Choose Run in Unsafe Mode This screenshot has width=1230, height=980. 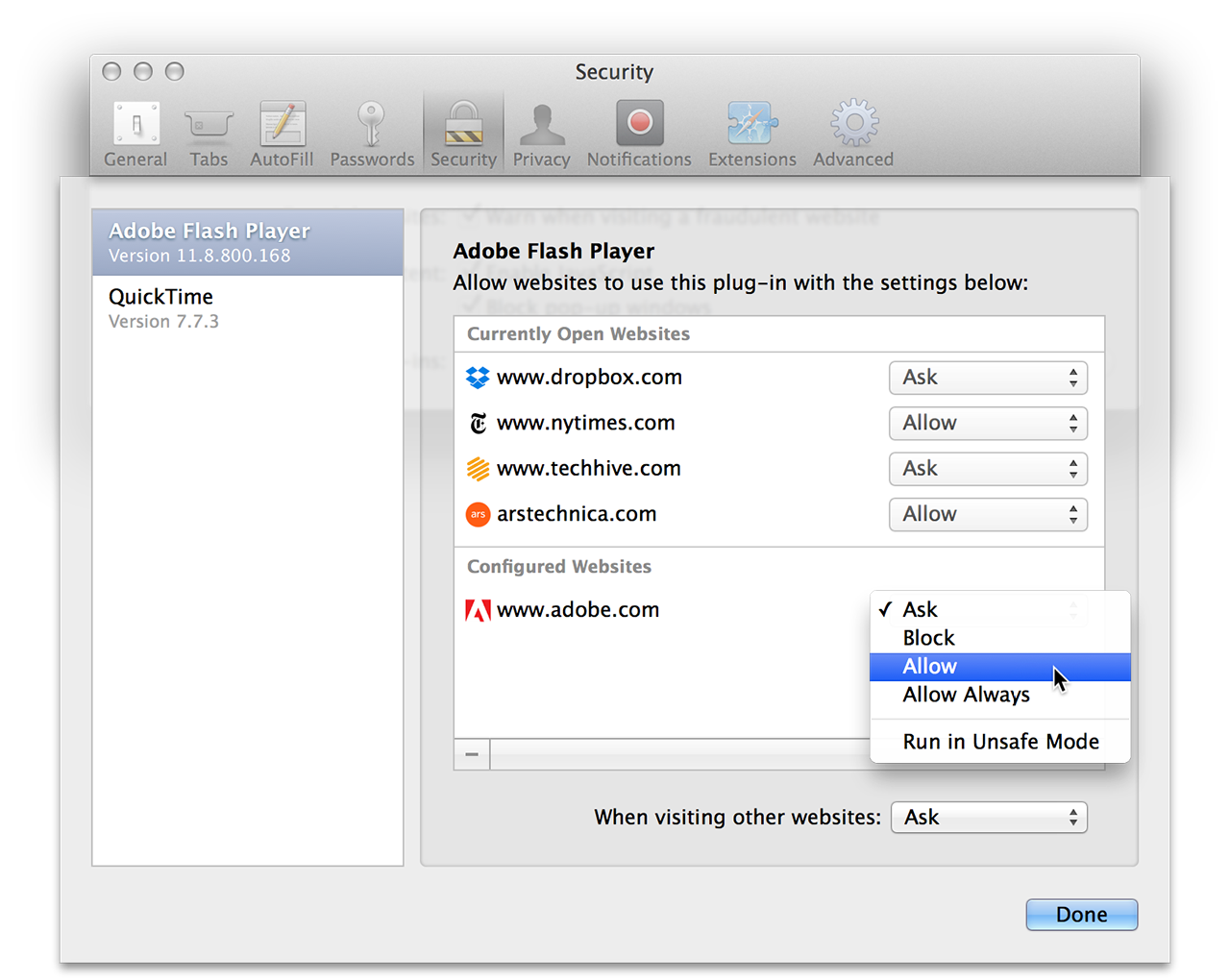[x=1000, y=742]
